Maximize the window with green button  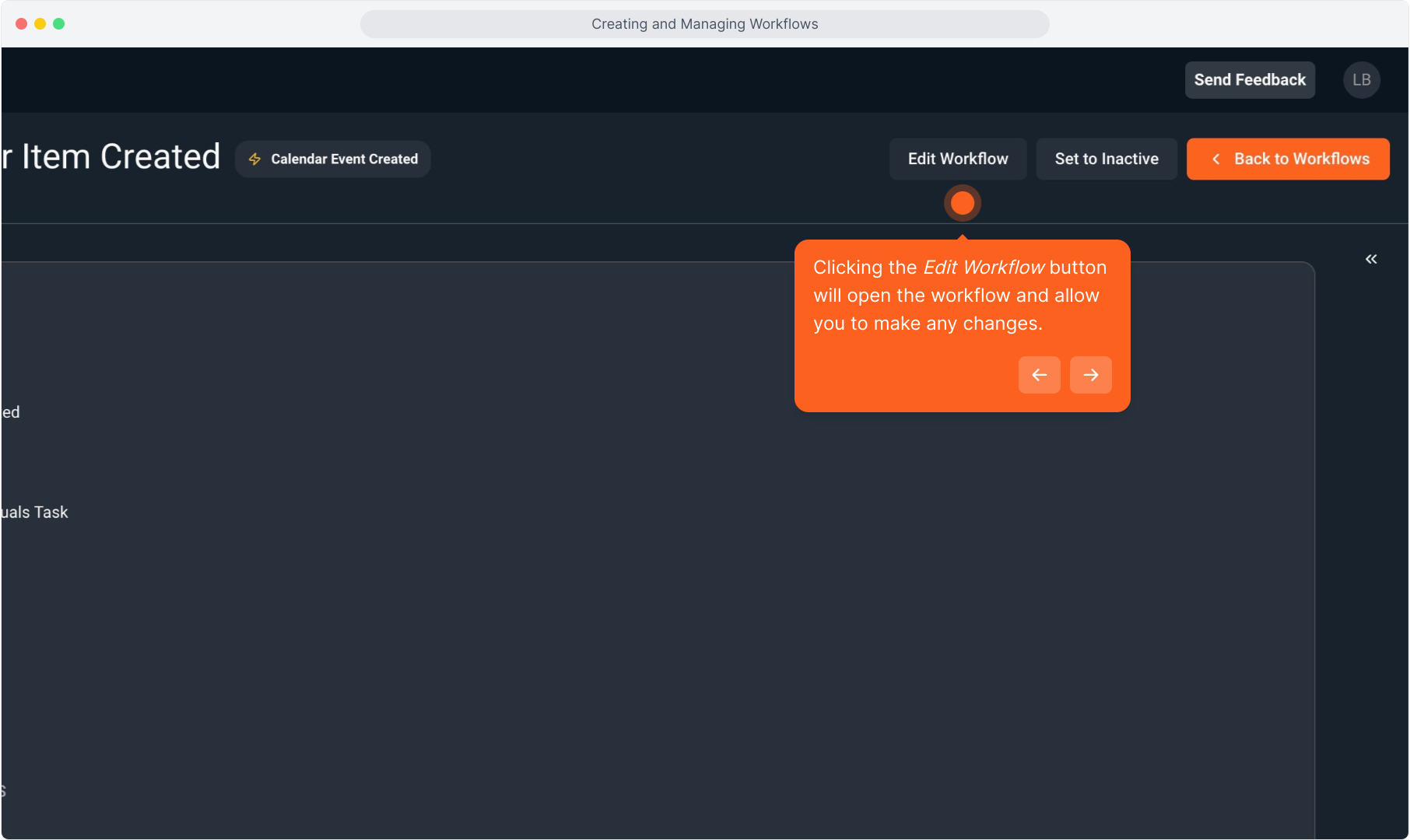[x=58, y=24]
